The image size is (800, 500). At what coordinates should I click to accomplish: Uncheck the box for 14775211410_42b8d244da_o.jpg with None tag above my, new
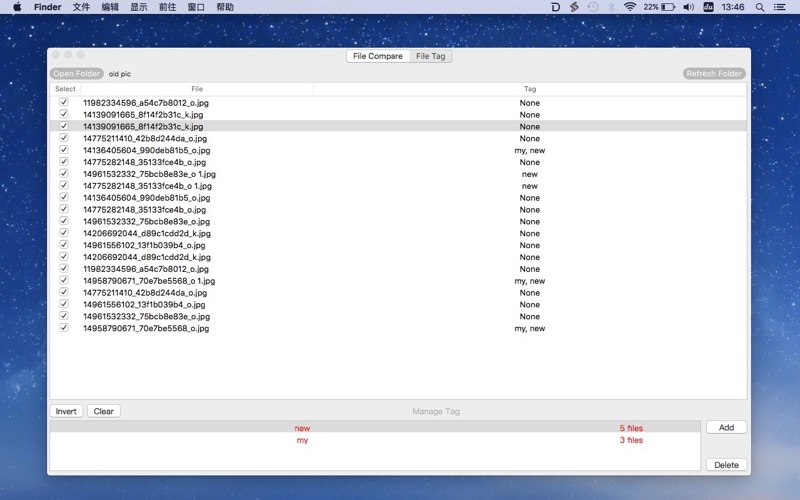tap(64, 138)
